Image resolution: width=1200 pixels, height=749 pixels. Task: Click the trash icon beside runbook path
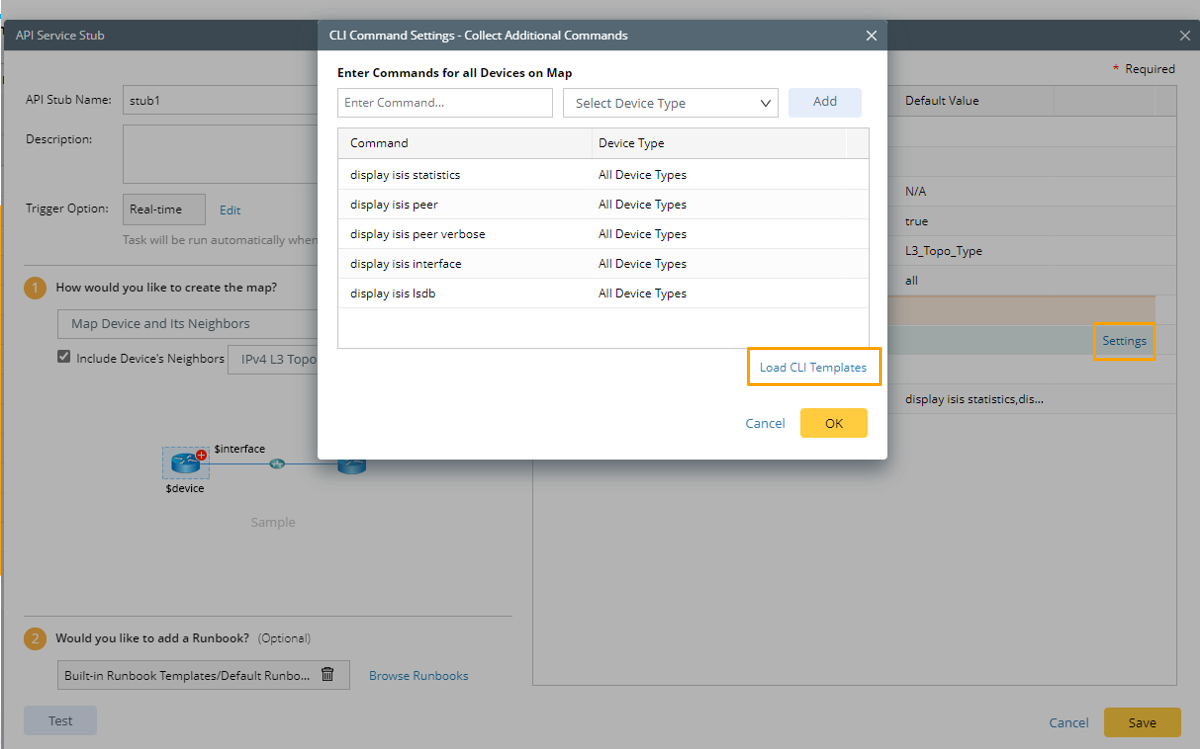pyautogui.click(x=327, y=675)
